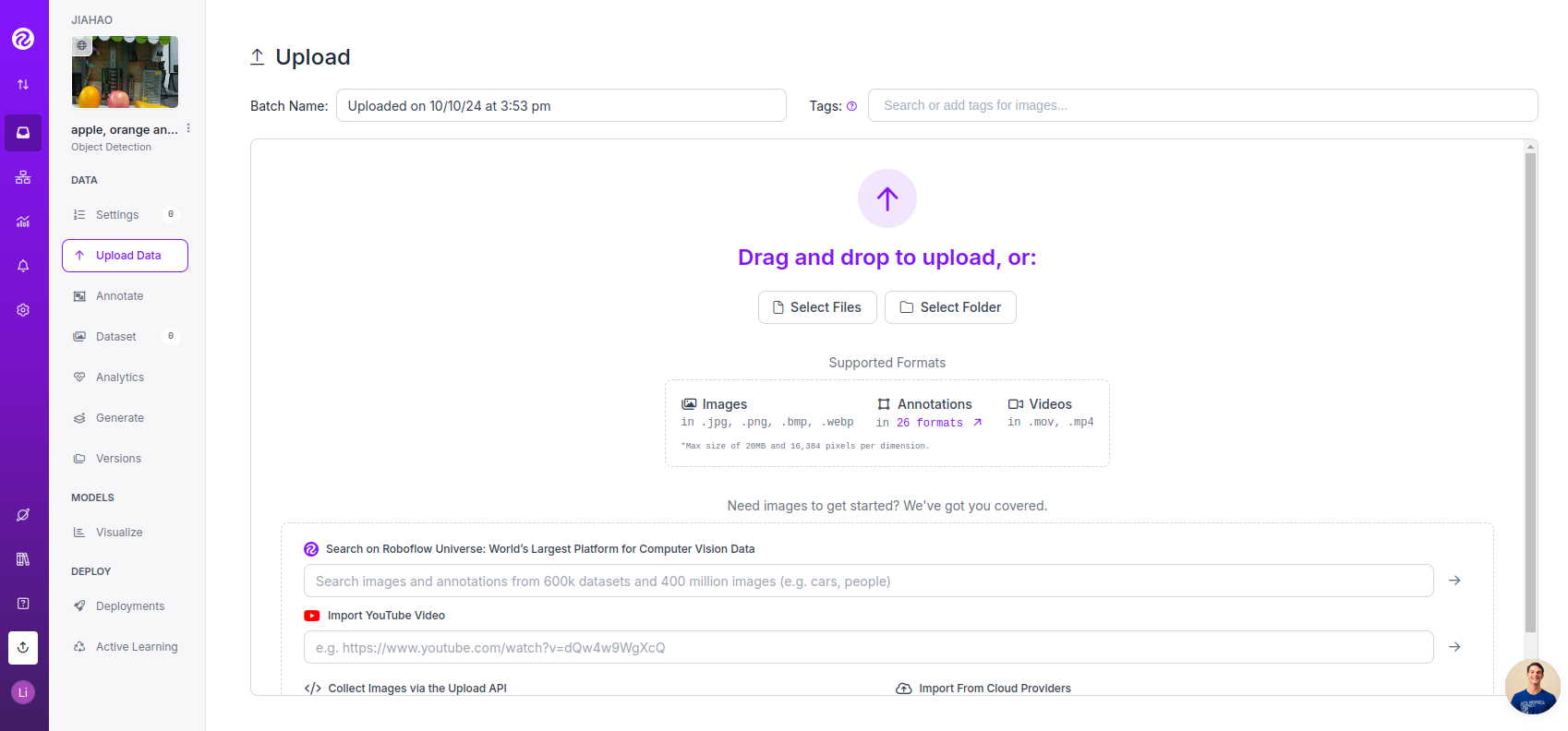
Task: Click the Images format icon
Action: point(689,404)
